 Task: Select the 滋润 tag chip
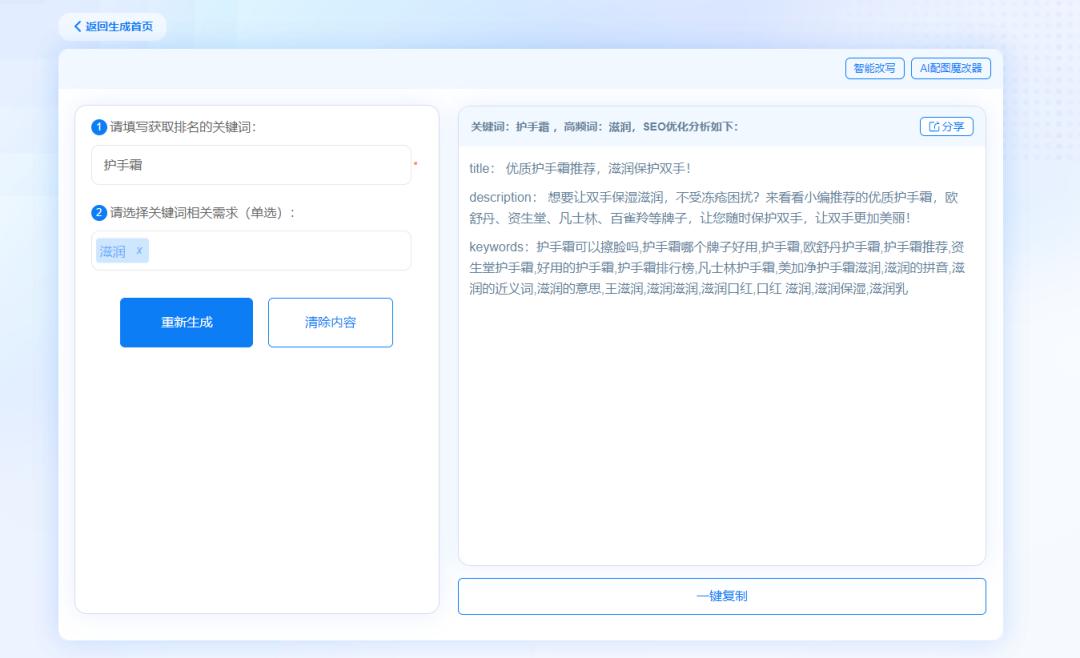113,249
